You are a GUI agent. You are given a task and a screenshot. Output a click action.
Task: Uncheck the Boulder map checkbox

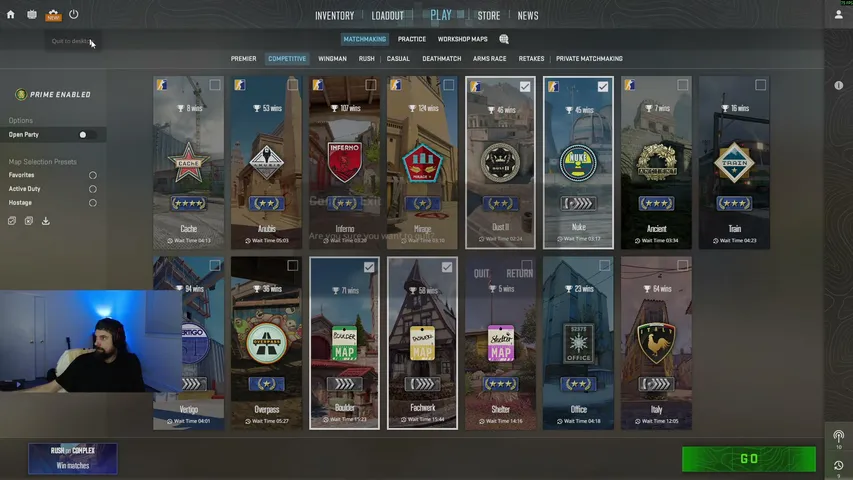click(369, 267)
